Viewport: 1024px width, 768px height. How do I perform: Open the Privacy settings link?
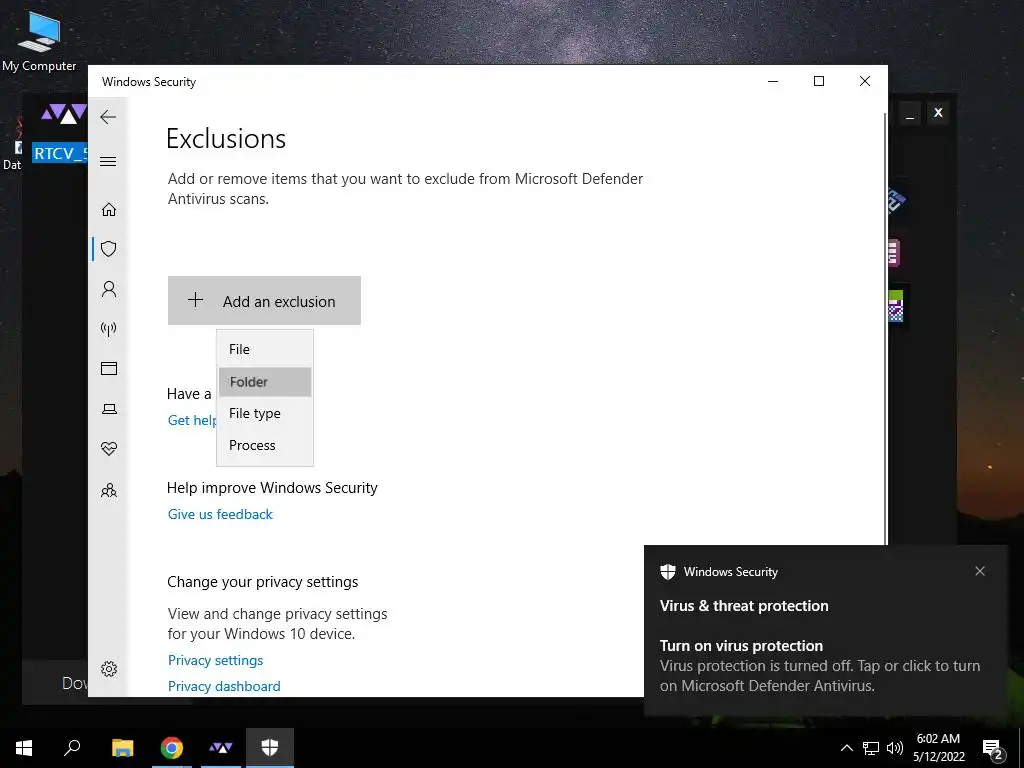216,660
